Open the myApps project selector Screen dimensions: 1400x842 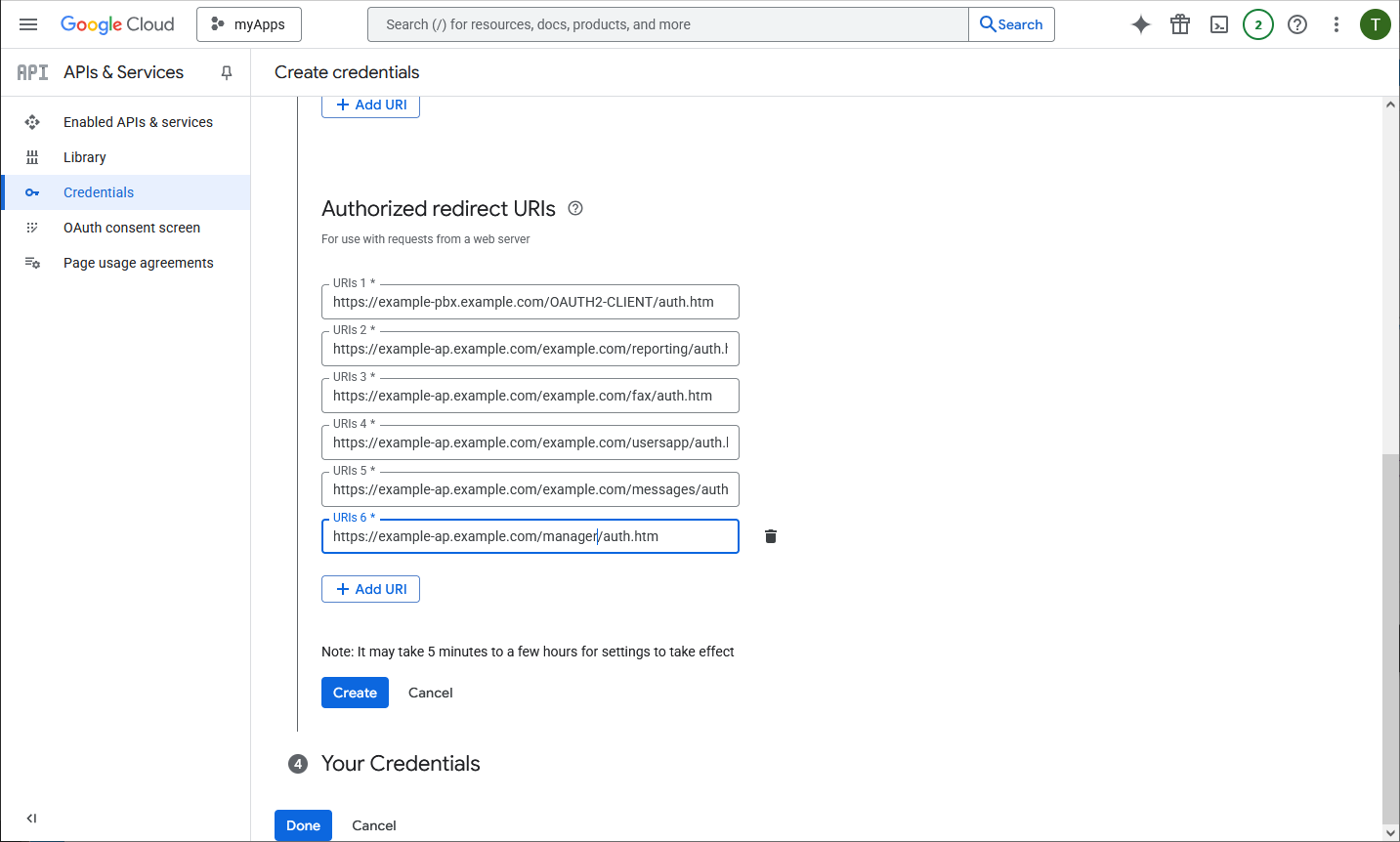point(249,24)
